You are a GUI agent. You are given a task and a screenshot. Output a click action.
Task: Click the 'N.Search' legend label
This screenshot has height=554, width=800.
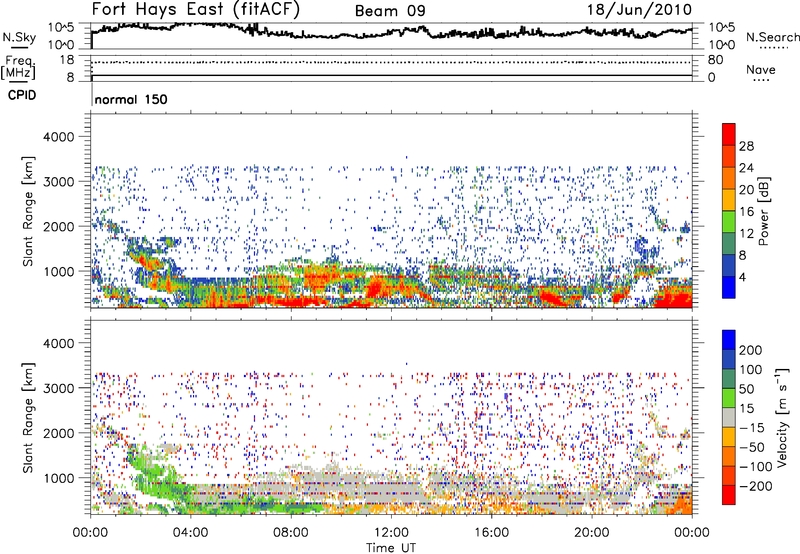point(772,37)
